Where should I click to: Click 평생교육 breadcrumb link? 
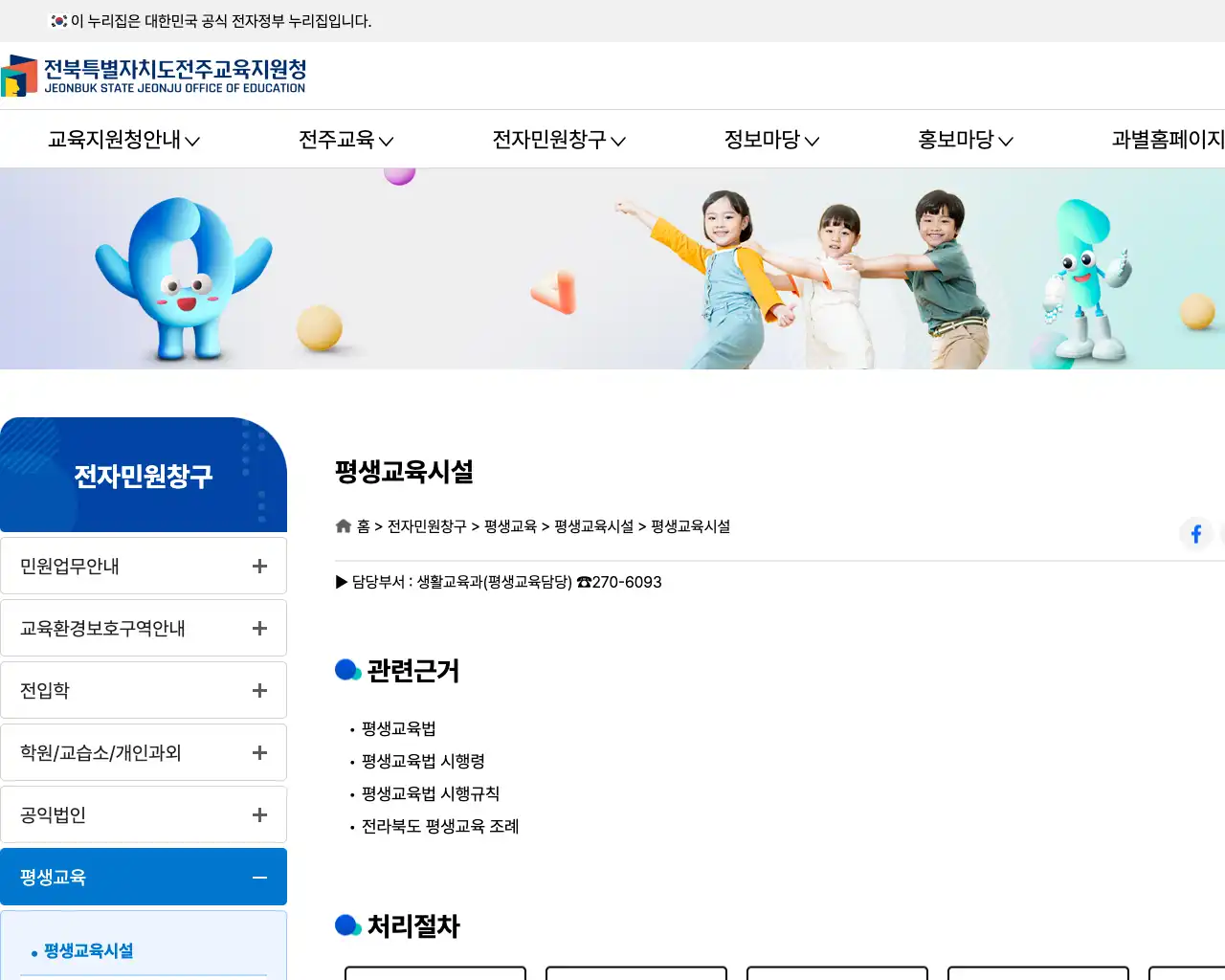pyautogui.click(x=510, y=526)
